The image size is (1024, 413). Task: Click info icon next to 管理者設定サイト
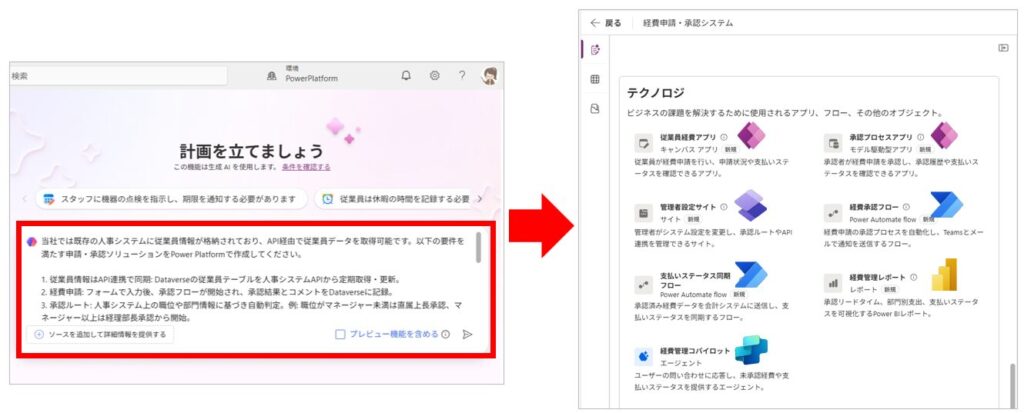pyautogui.click(x=724, y=207)
